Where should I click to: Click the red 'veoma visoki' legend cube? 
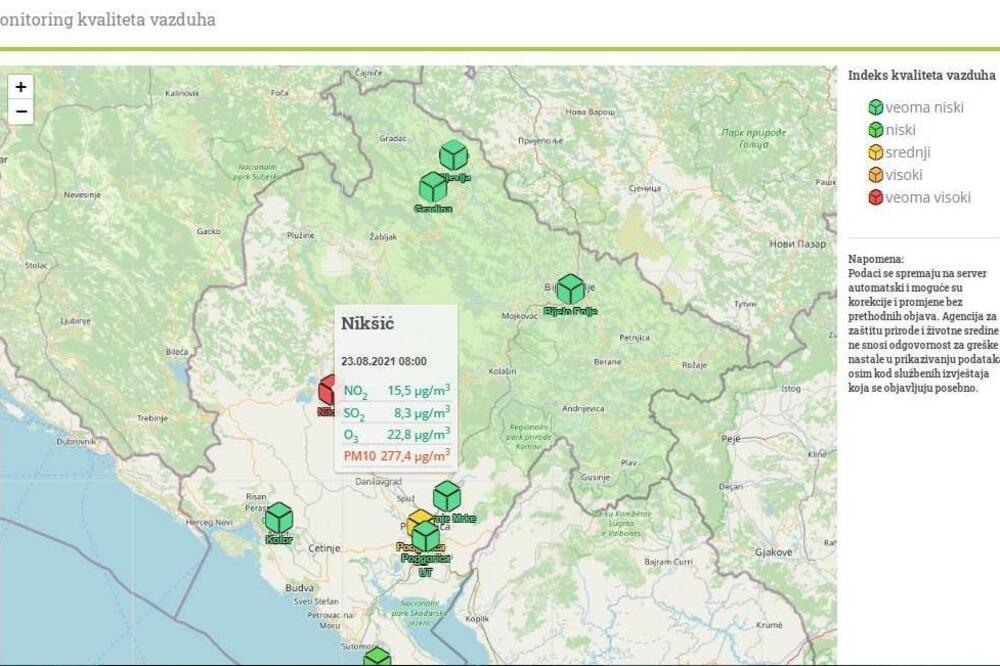[875, 197]
